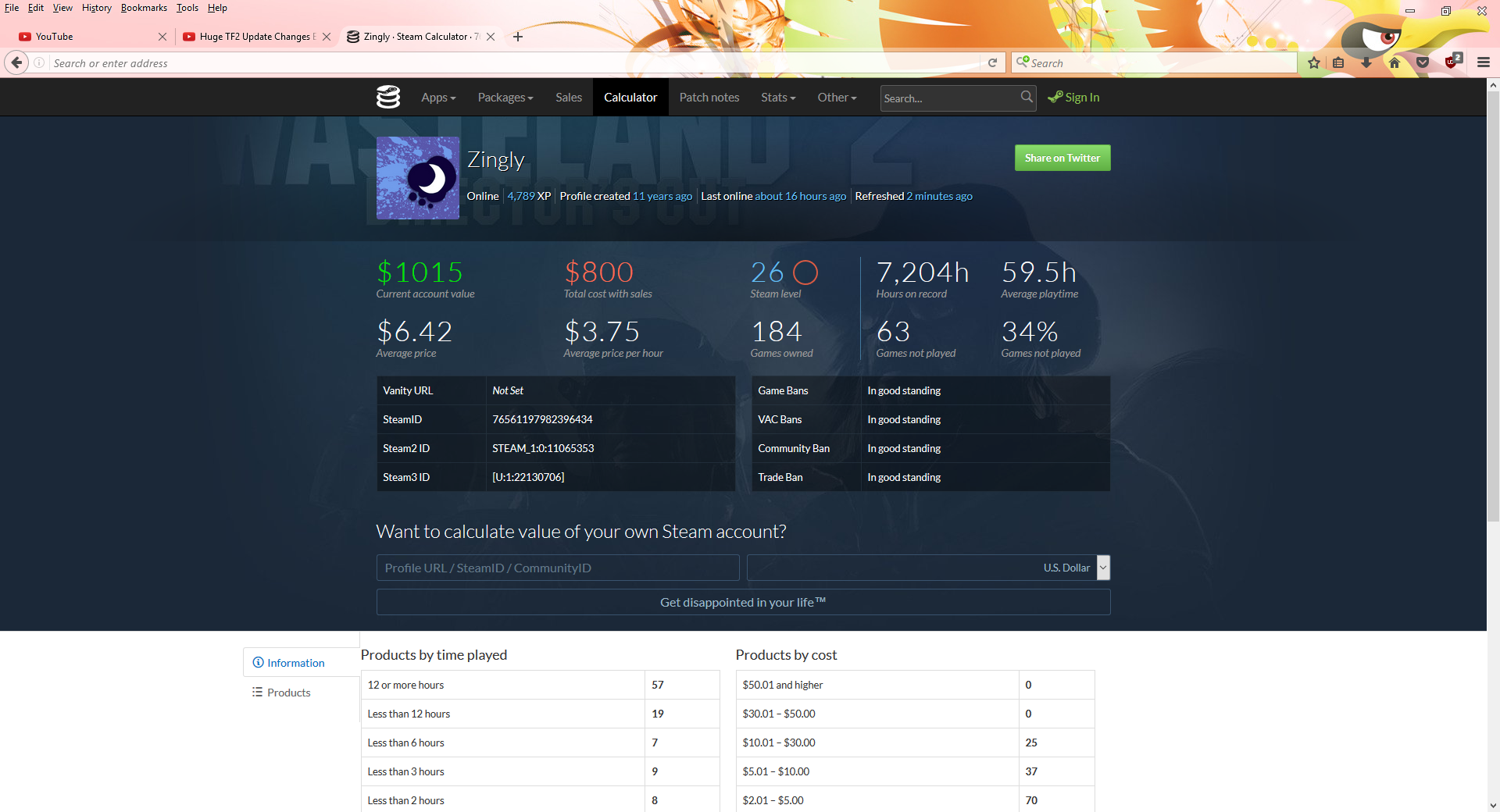Focus the browser address bar
The height and width of the screenshot is (812, 1500).
pos(516,63)
